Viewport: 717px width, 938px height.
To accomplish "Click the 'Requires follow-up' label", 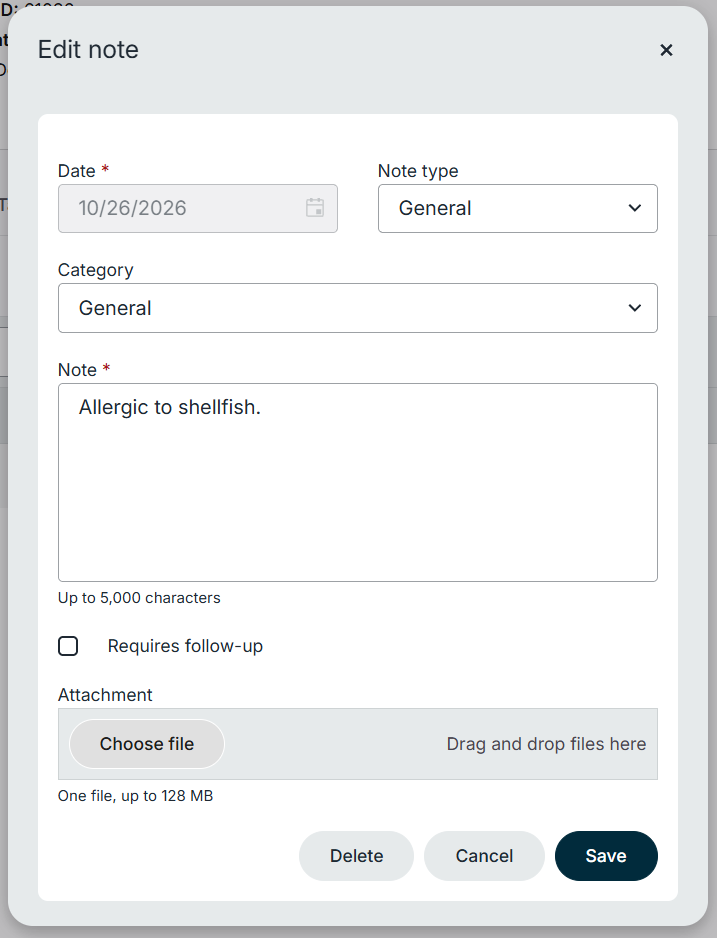I will (185, 646).
